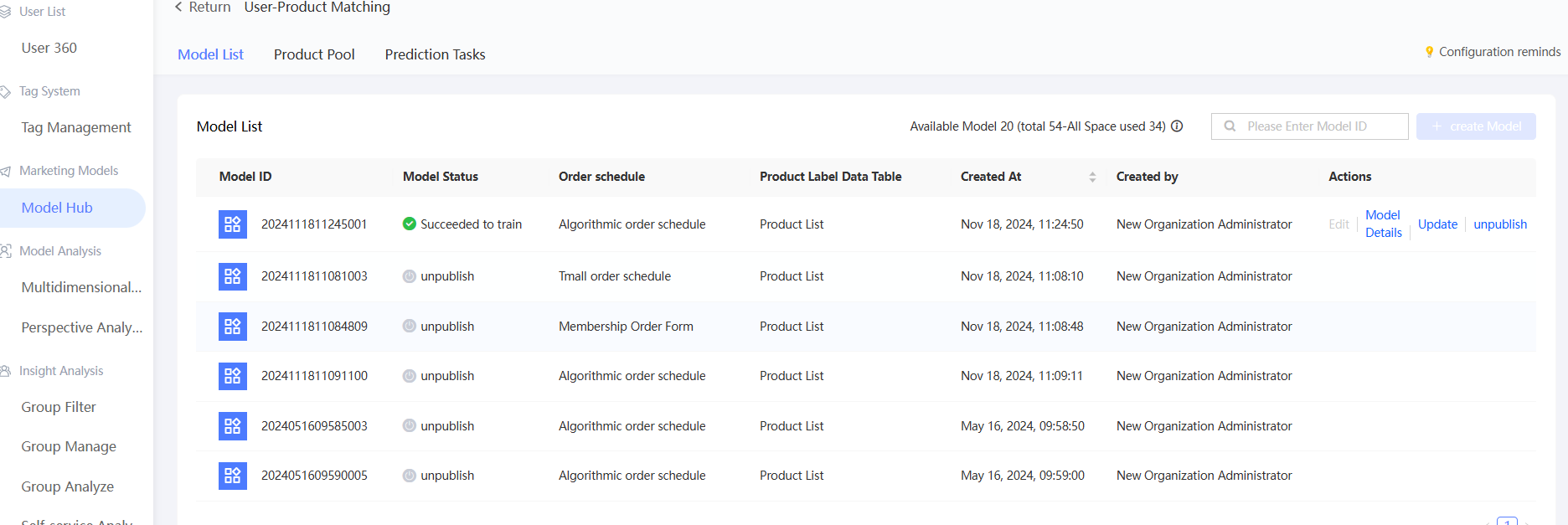This screenshot has height=525, width=1568.
Task: Click the Membership Order Form cell
Action: [626, 327]
